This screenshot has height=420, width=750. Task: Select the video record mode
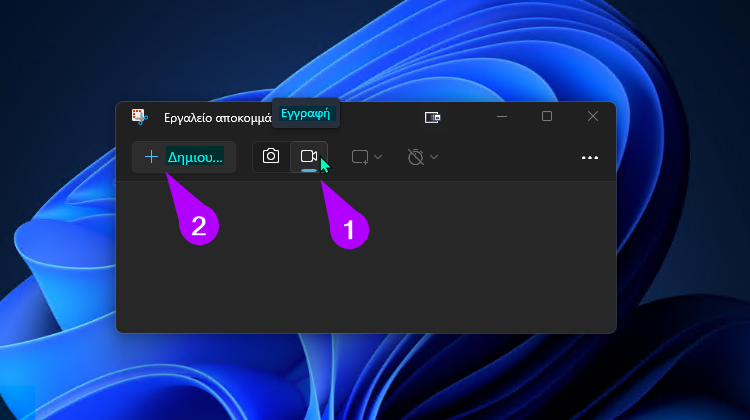coord(309,156)
